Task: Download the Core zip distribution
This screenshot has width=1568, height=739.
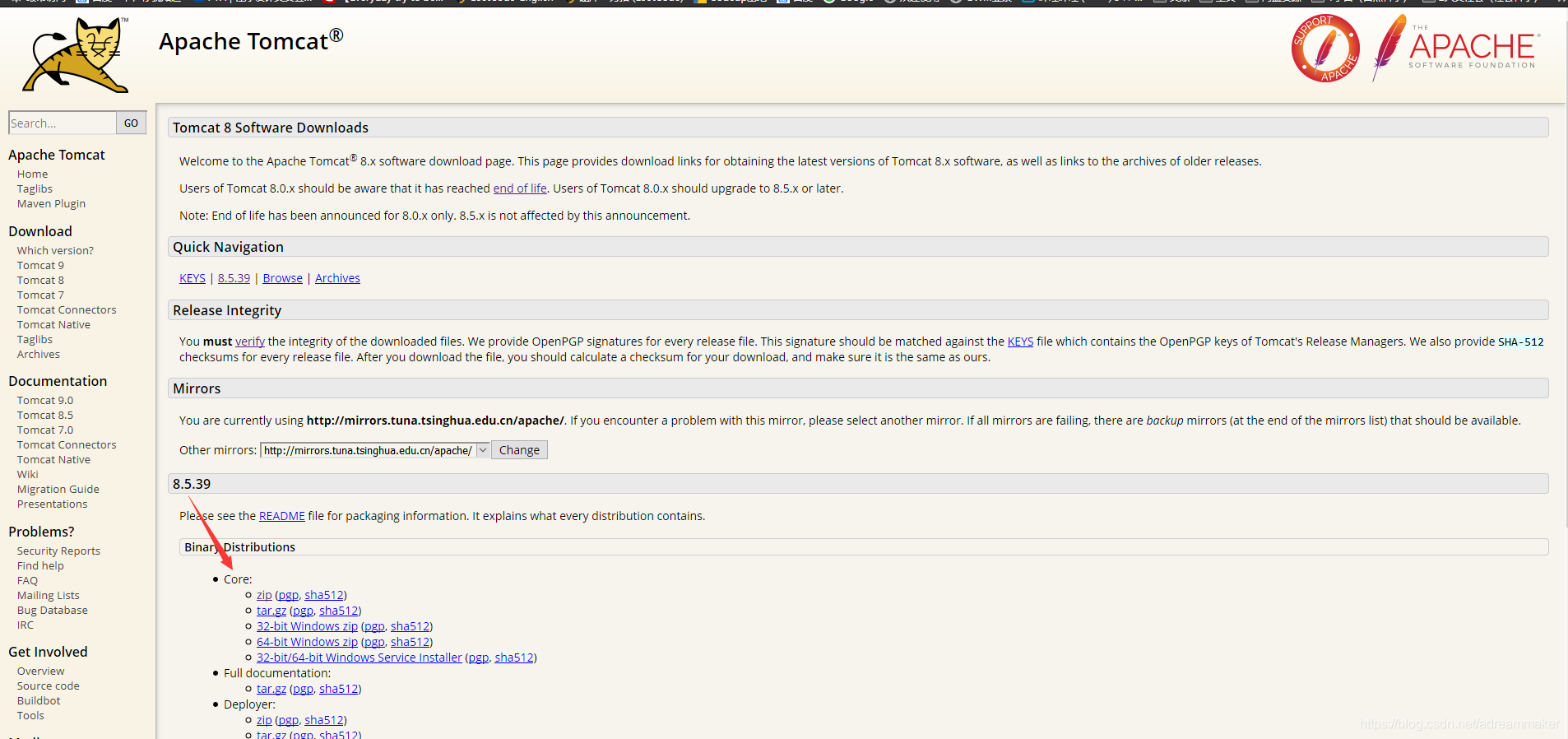Action: click(x=264, y=595)
